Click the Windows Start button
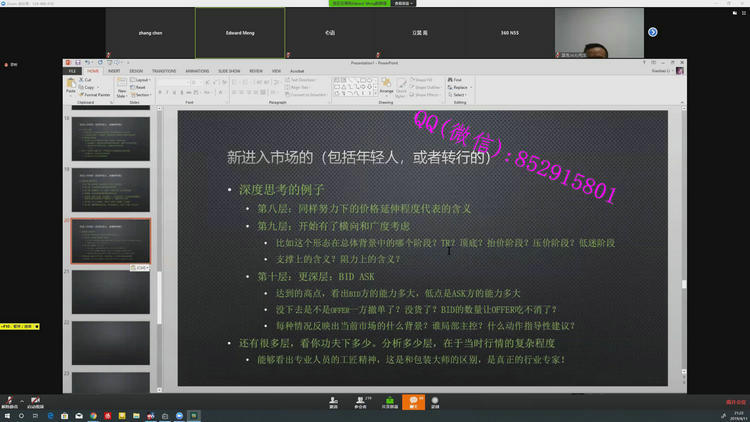Screen dimensions: 750x422 click(7, 416)
